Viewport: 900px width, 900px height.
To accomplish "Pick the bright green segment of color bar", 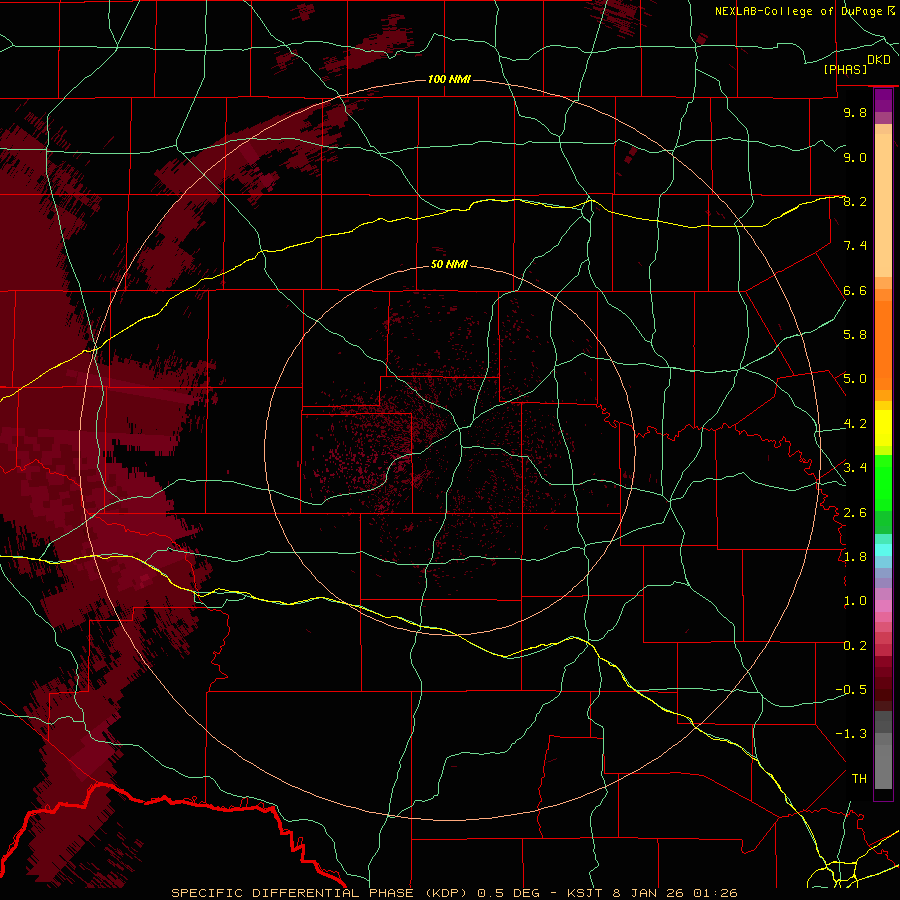I will point(883,482).
